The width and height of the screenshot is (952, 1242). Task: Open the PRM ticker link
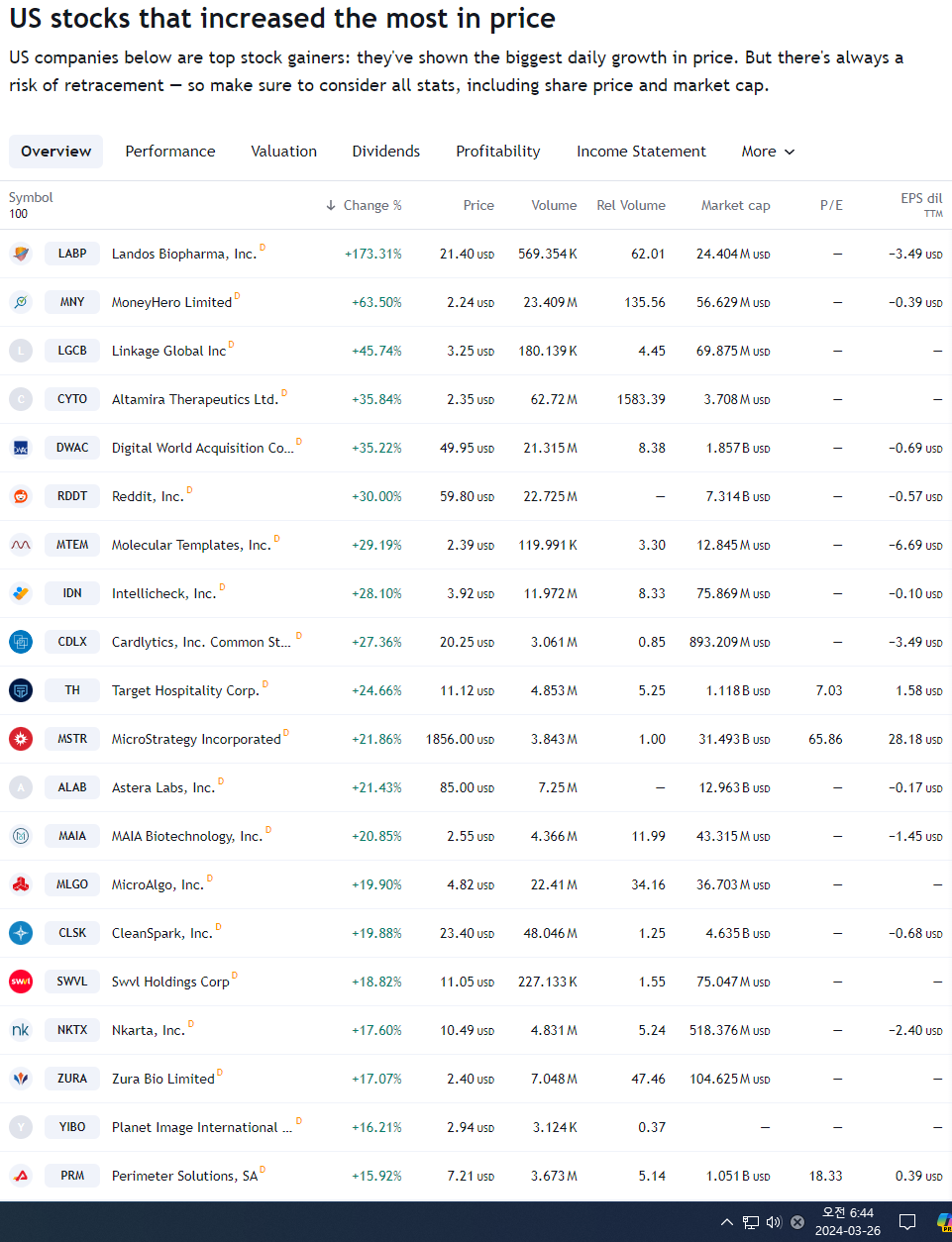(72, 1176)
